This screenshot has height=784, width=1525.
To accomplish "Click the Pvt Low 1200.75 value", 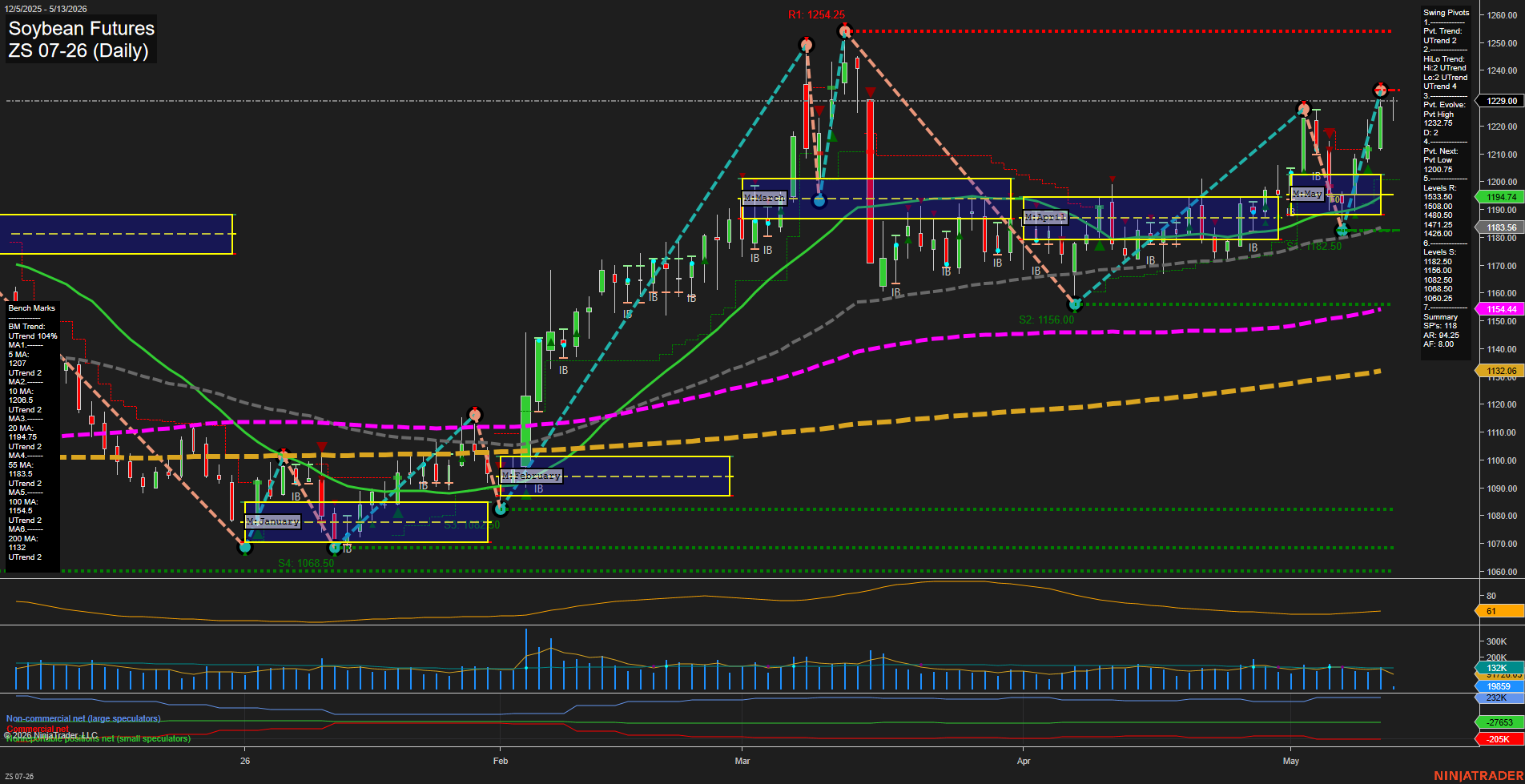I will point(1438,165).
